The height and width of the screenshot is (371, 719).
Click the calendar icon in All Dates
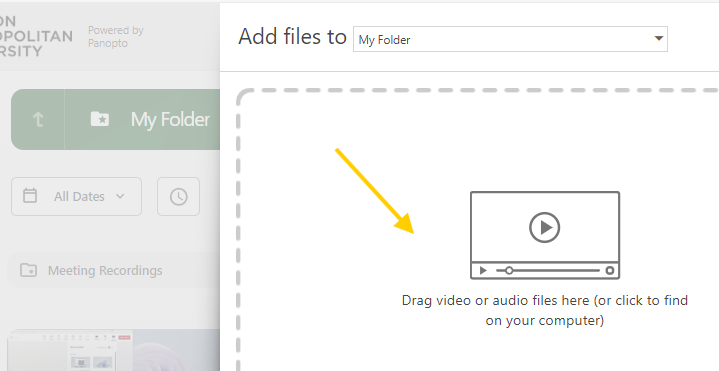(x=30, y=196)
